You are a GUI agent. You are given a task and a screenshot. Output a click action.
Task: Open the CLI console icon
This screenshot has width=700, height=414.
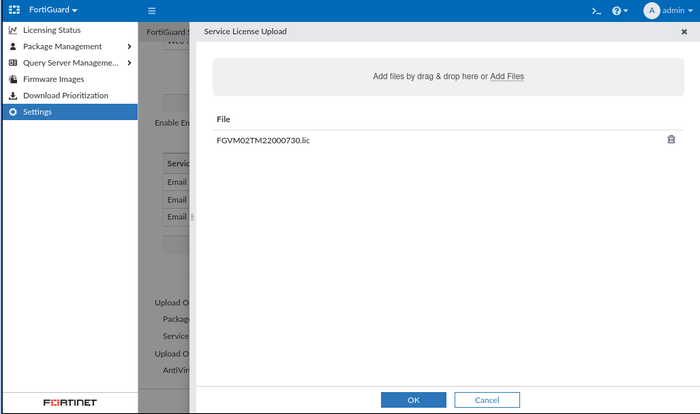pos(596,10)
